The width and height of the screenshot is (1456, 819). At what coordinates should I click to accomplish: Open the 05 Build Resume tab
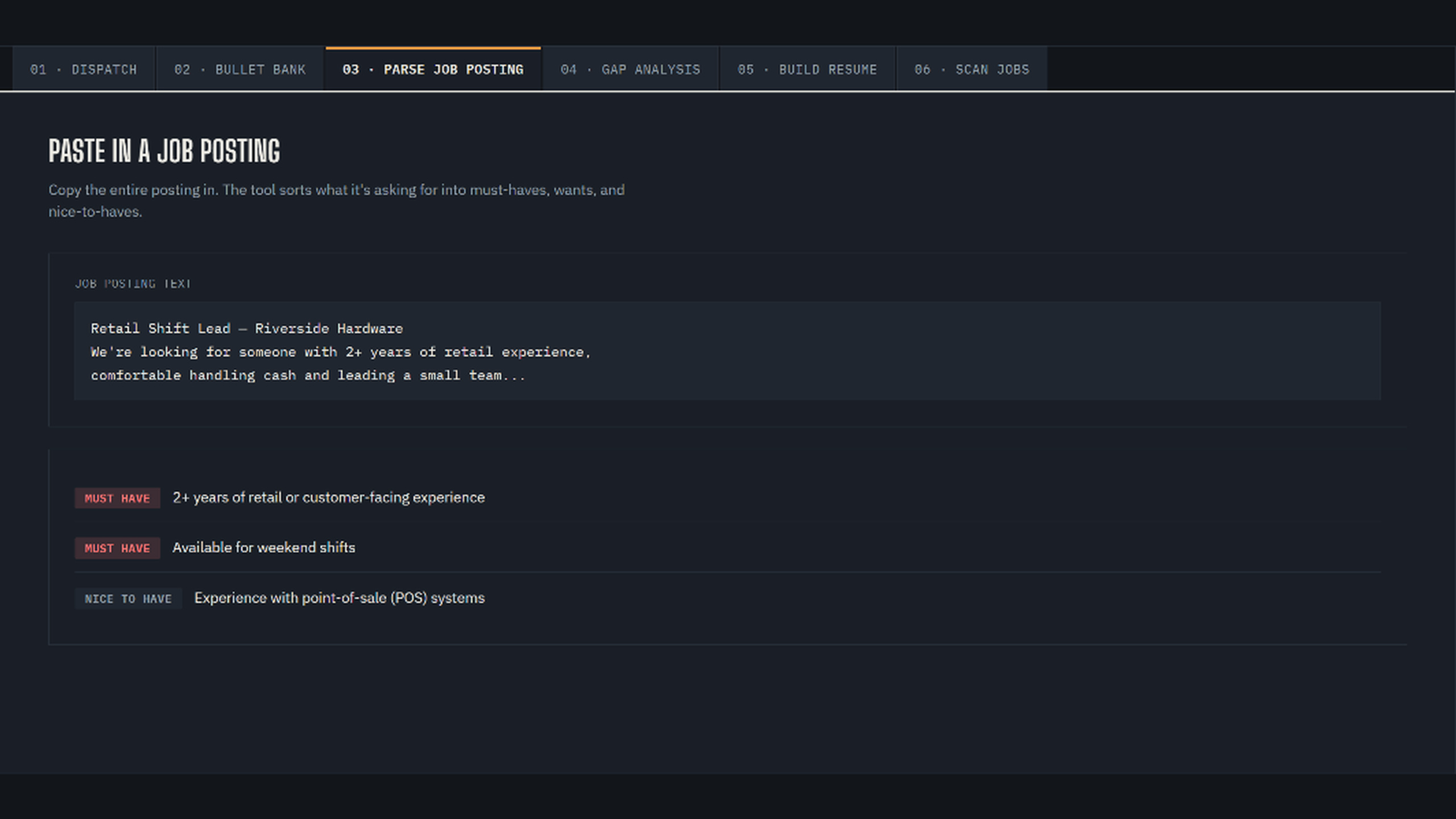[x=807, y=69]
